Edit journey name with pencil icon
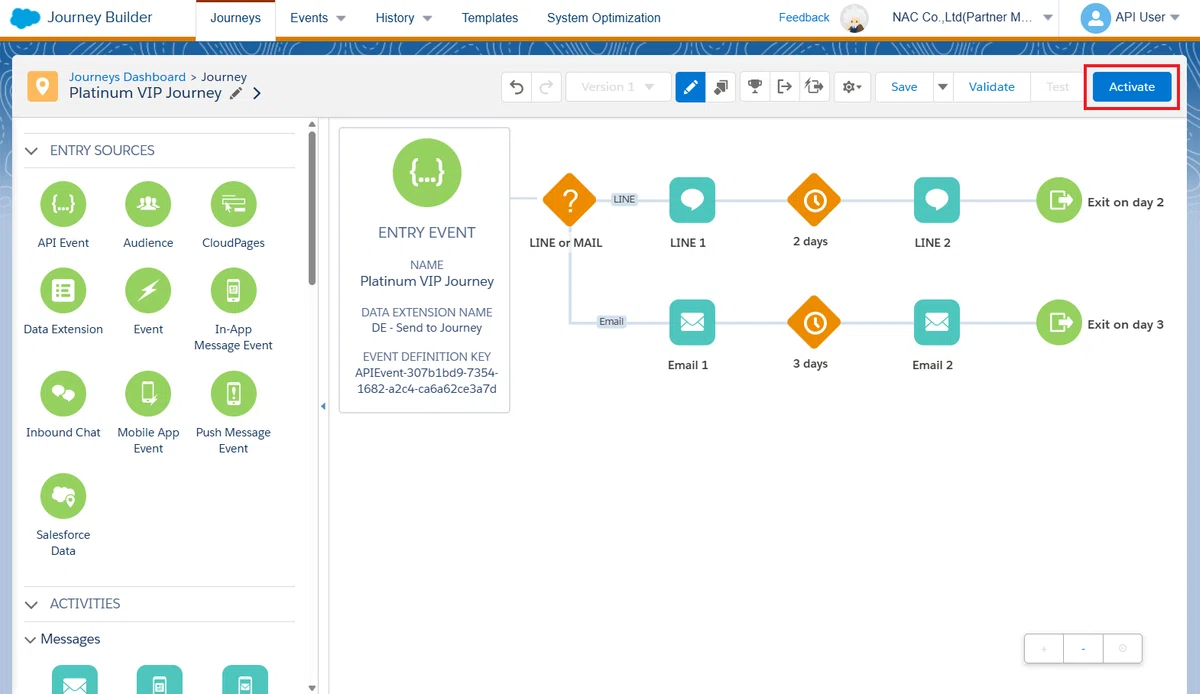 point(236,93)
